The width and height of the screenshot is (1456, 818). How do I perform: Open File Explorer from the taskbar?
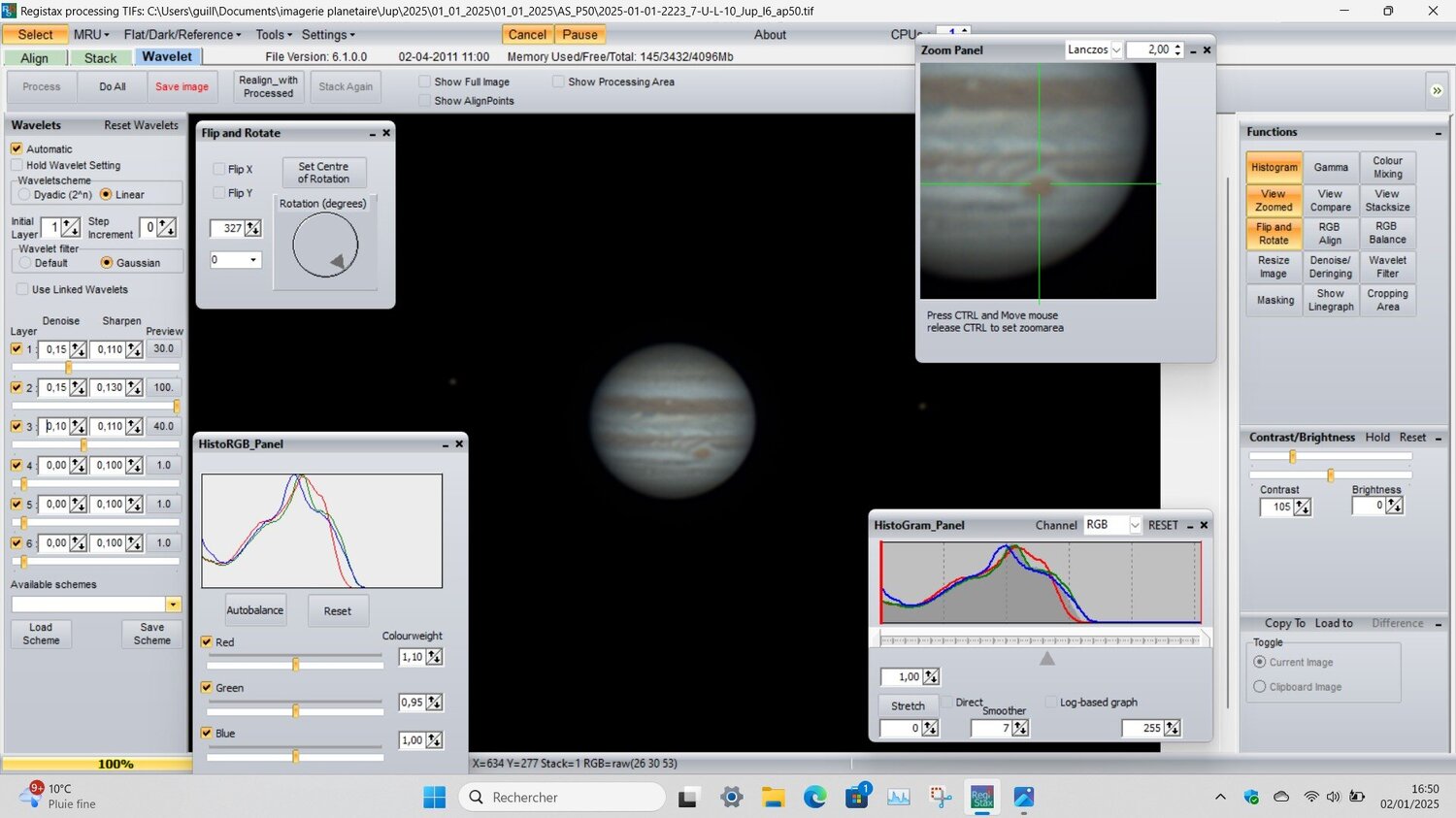[773, 798]
